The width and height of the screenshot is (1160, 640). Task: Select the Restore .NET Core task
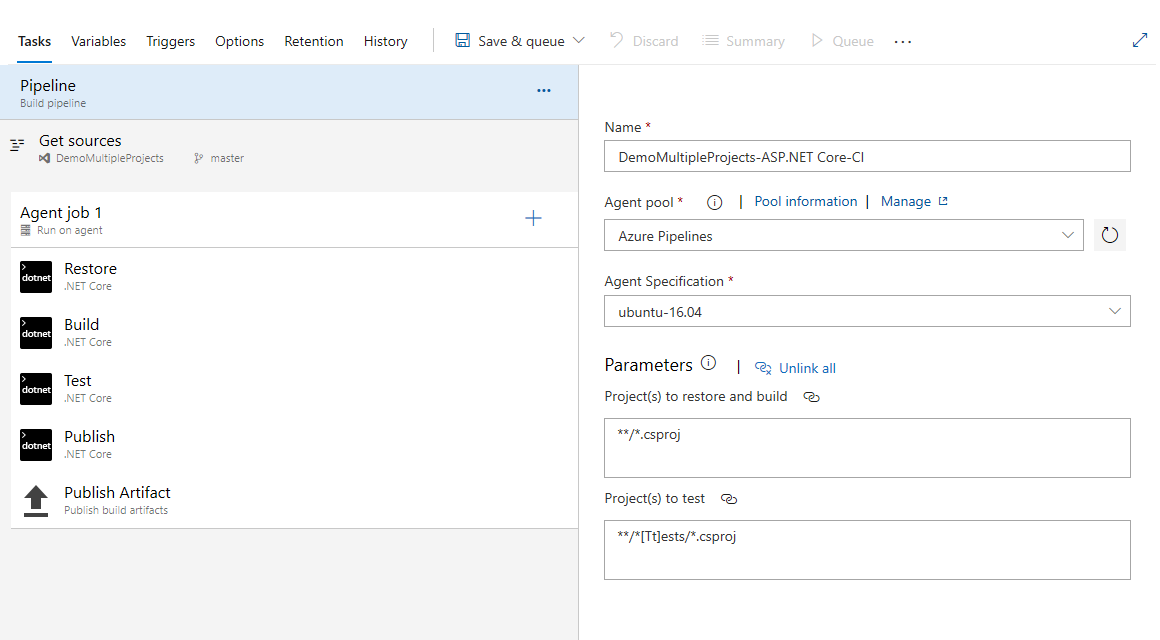(90, 276)
